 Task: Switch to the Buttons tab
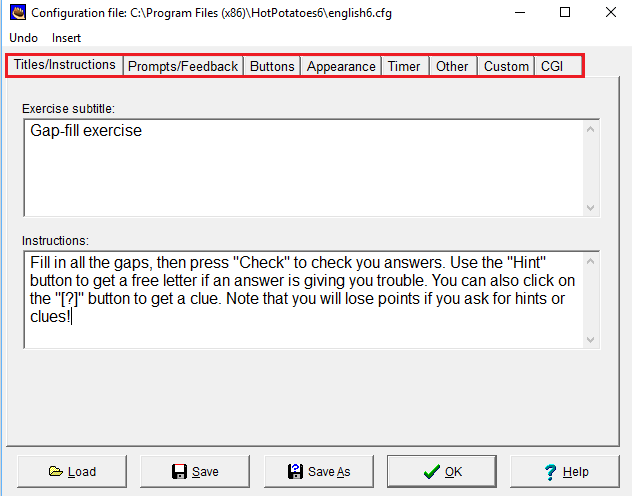[x=272, y=66]
